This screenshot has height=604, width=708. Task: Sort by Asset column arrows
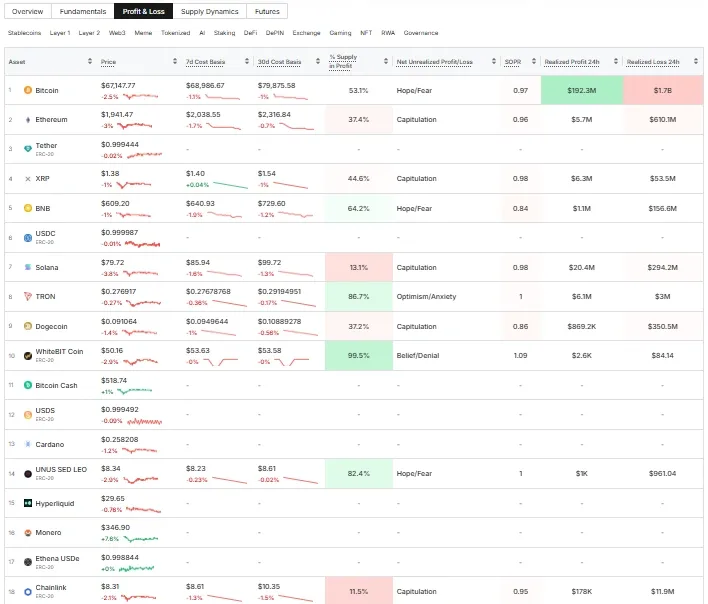pyautogui.click(x=90, y=61)
